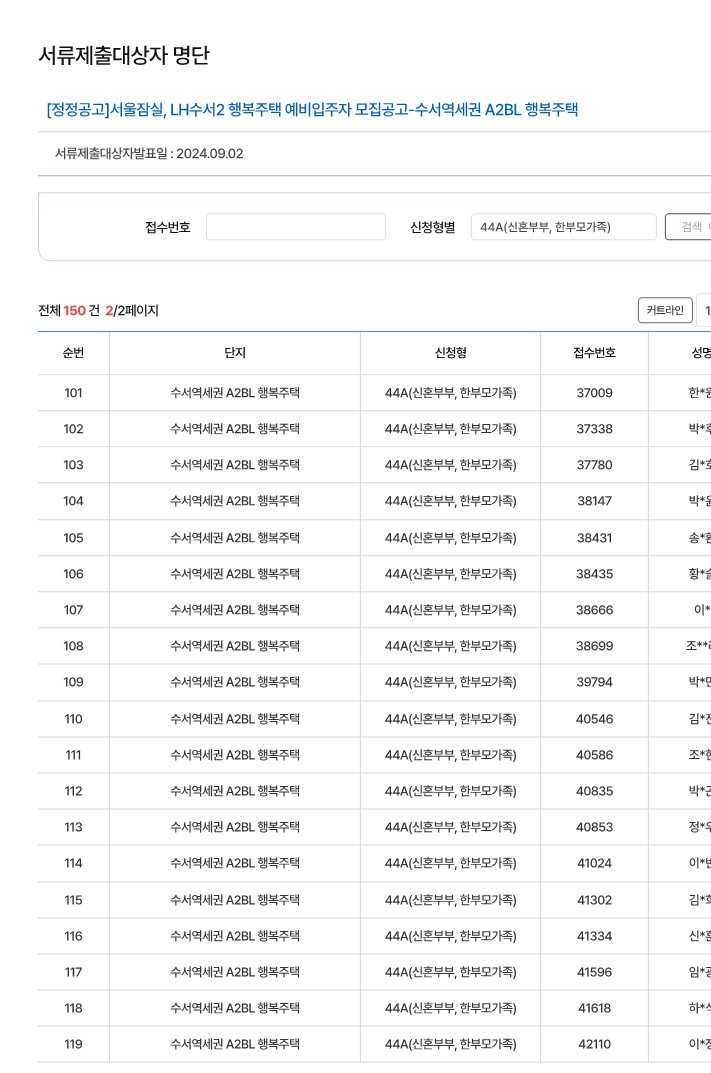Select receipt number 37009

[594, 393]
